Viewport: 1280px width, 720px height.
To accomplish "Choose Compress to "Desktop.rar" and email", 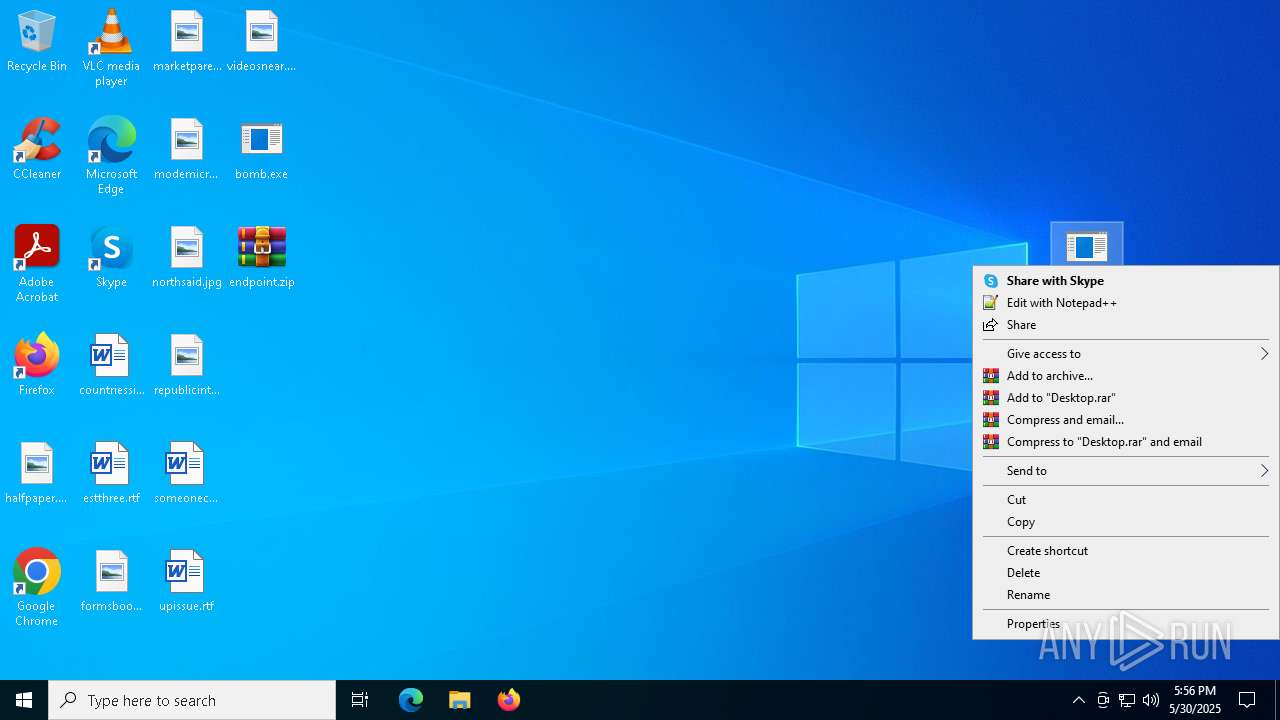I will pos(1126,442).
